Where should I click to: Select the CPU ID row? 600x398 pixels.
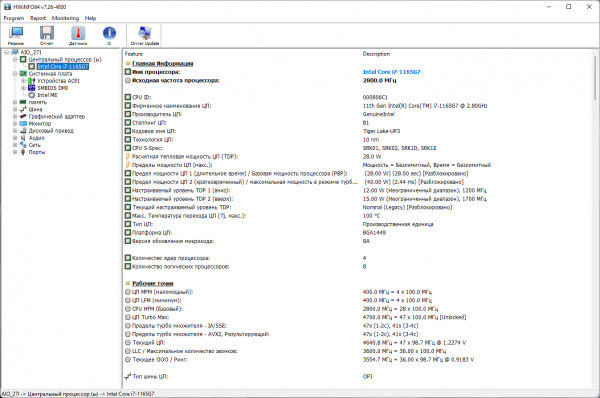357,97
